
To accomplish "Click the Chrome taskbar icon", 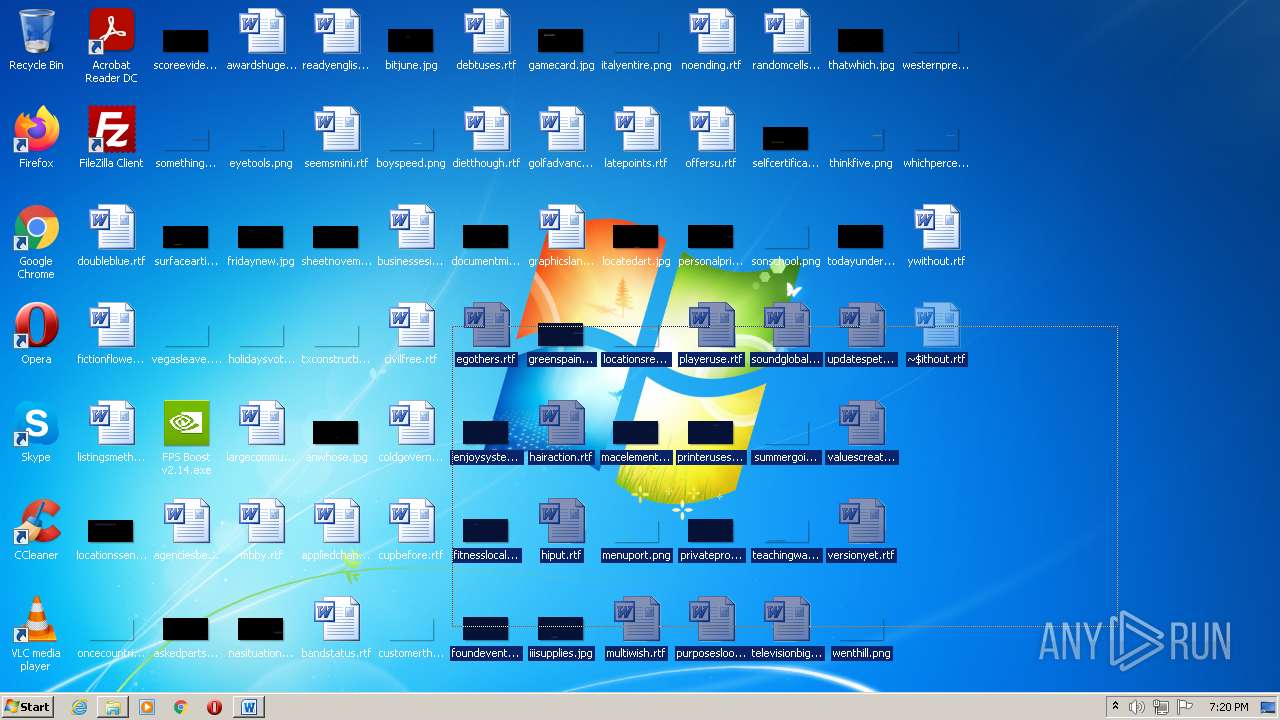I will tap(181, 707).
